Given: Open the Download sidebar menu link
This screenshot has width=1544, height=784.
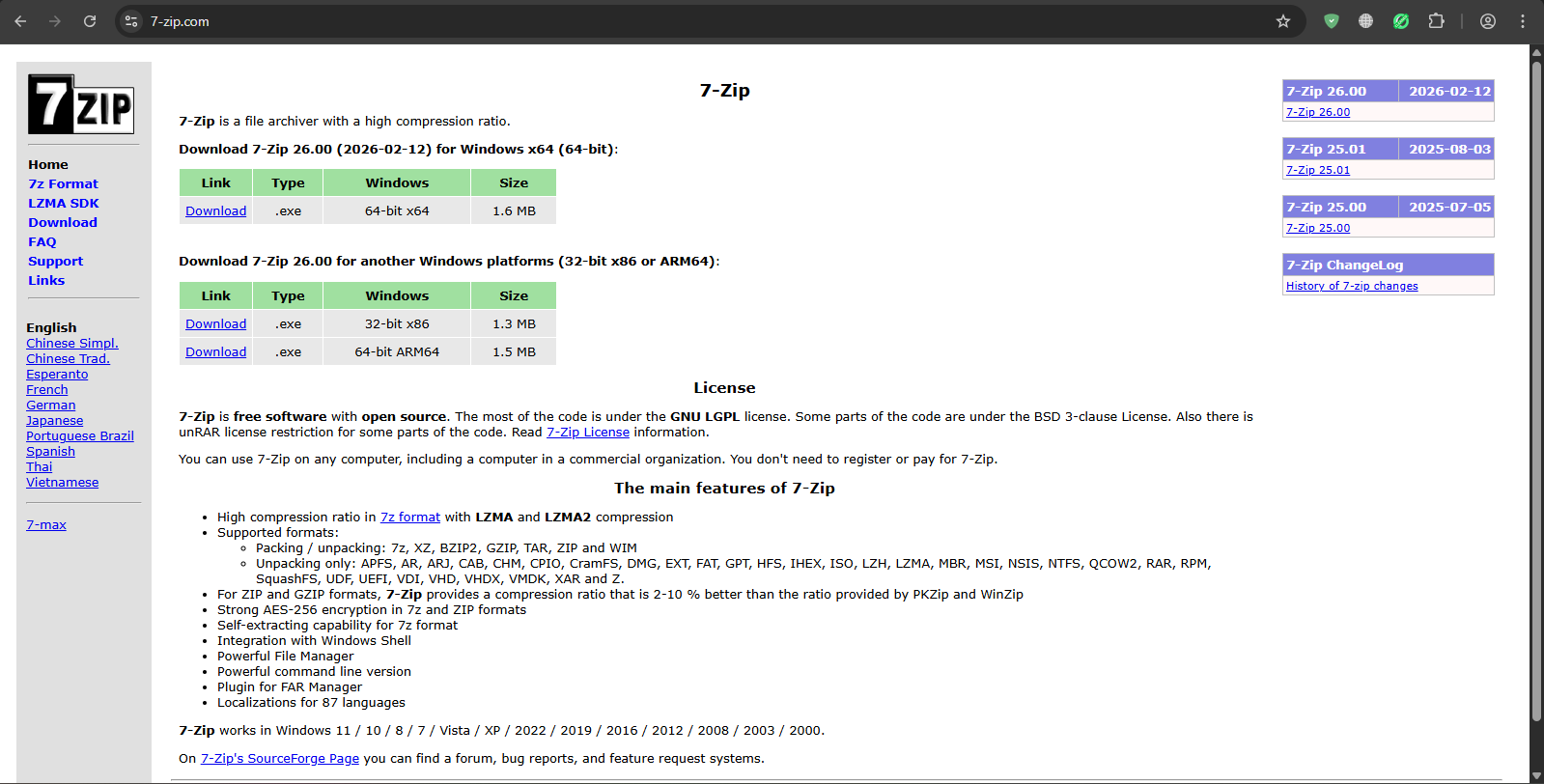Looking at the screenshot, I should [x=63, y=223].
